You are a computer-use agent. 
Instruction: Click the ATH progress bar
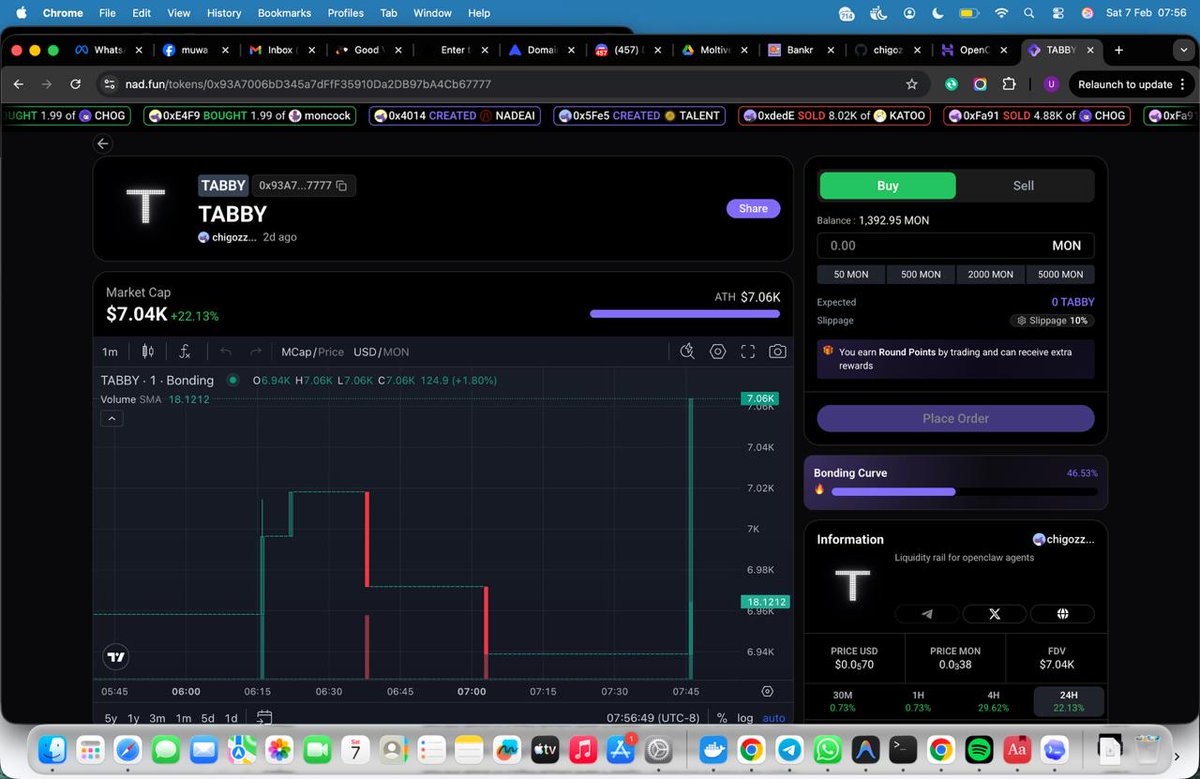(x=685, y=314)
